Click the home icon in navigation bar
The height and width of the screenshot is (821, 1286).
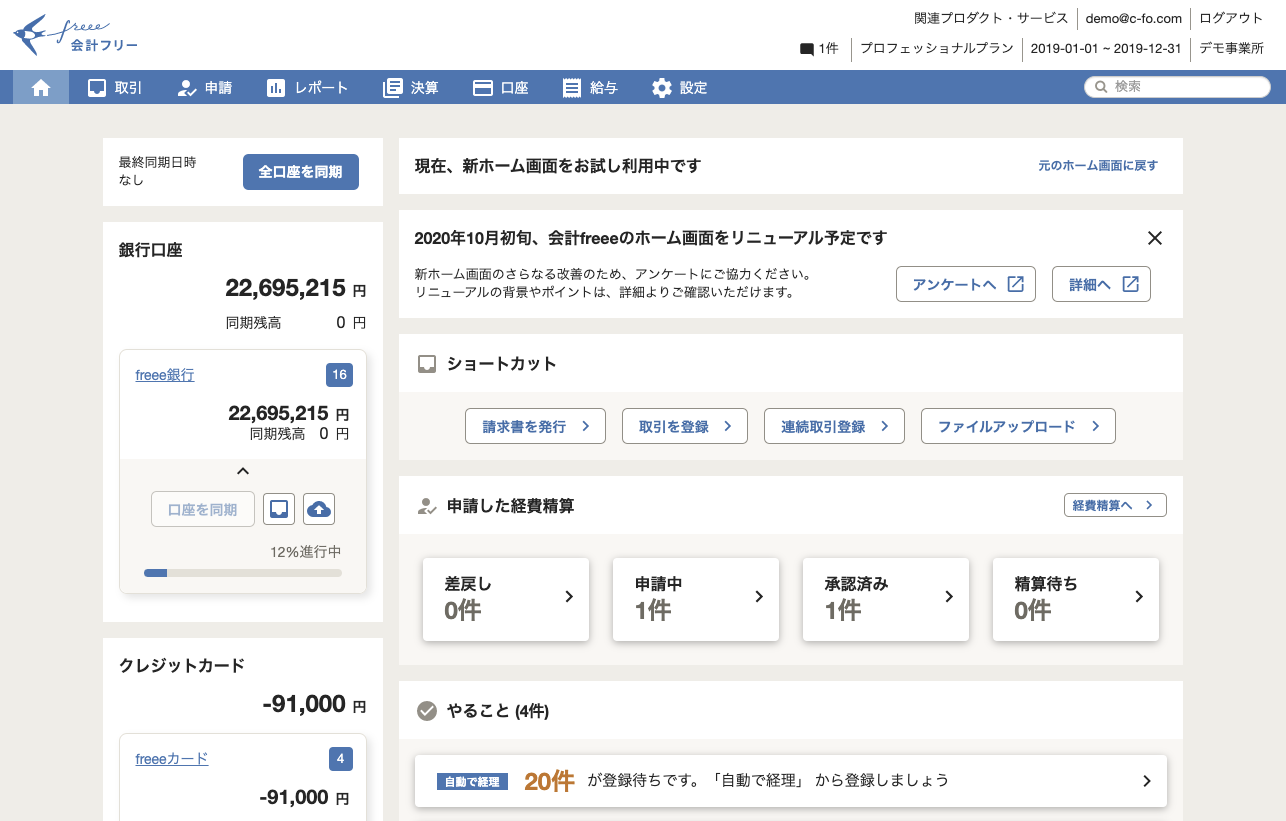coord(41,88)
